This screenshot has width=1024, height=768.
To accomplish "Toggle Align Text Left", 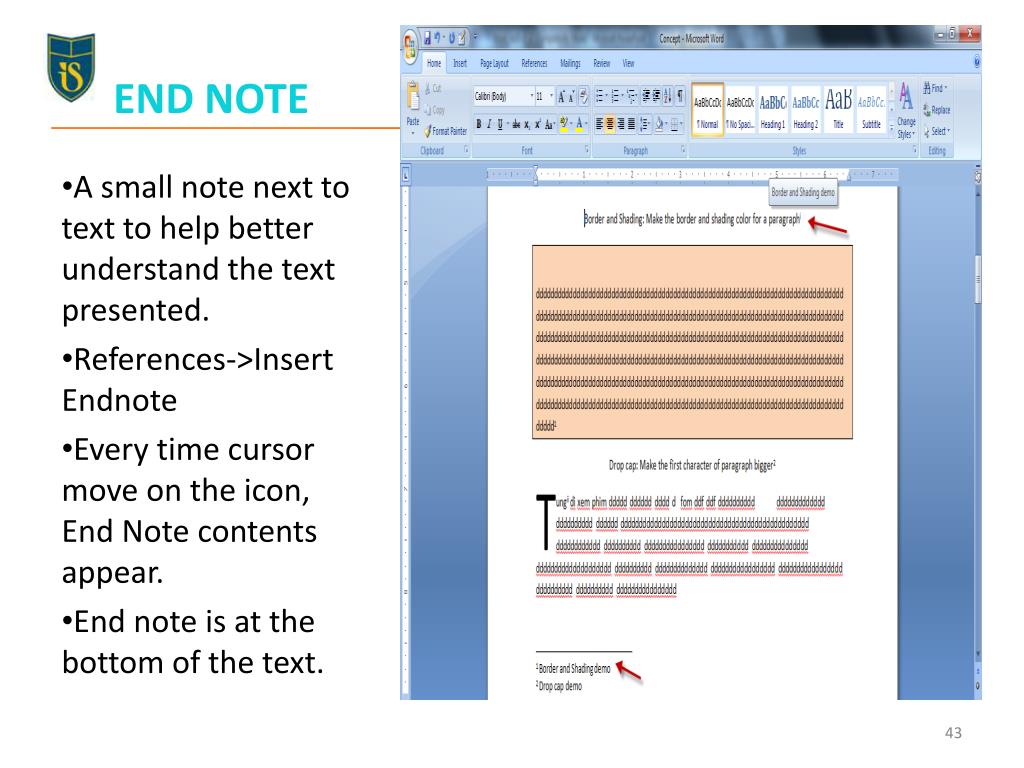I will [x=599, y=123].
